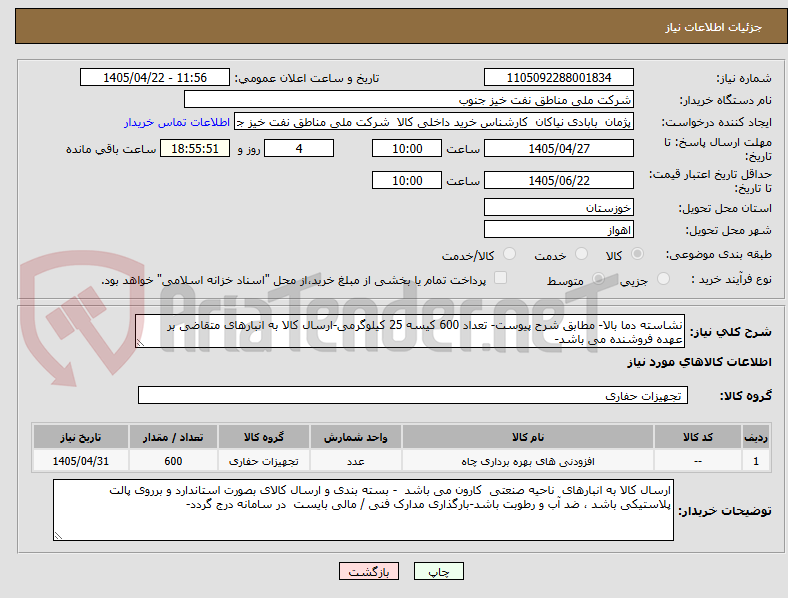Click the response deadline date 1405/04/27
This screenshot has width=788, height=598.
[x=558, y=148]
